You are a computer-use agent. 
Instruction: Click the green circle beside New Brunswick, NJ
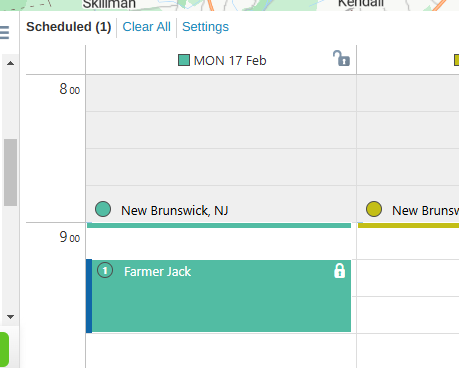click(x=103, y=209)
